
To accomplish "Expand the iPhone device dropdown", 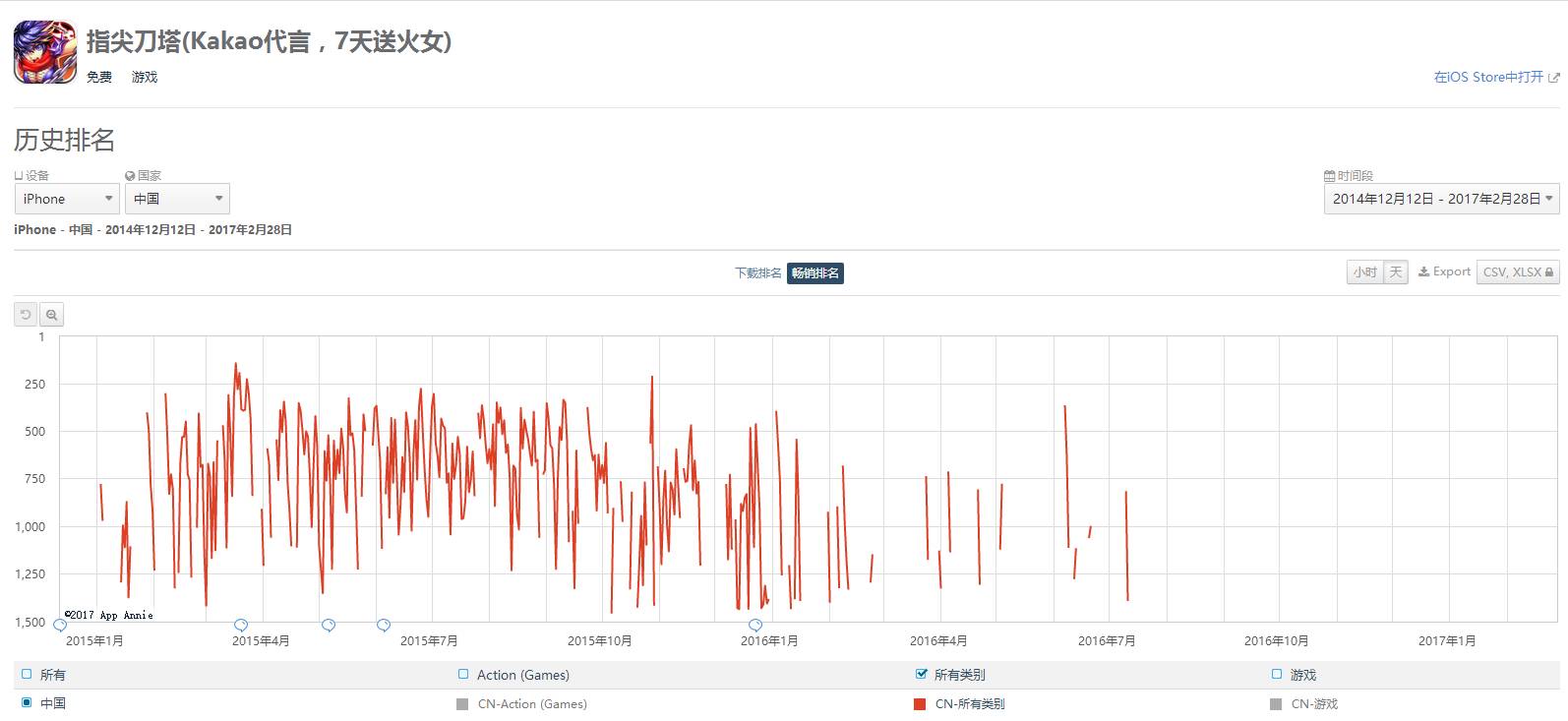I will click(x=67, y=199).
